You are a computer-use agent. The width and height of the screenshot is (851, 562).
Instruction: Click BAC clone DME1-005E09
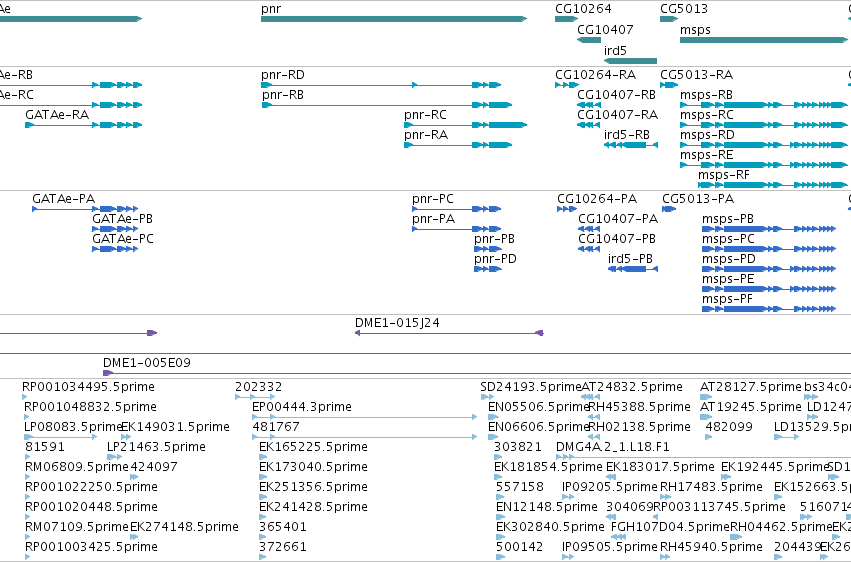pos(477,373)
